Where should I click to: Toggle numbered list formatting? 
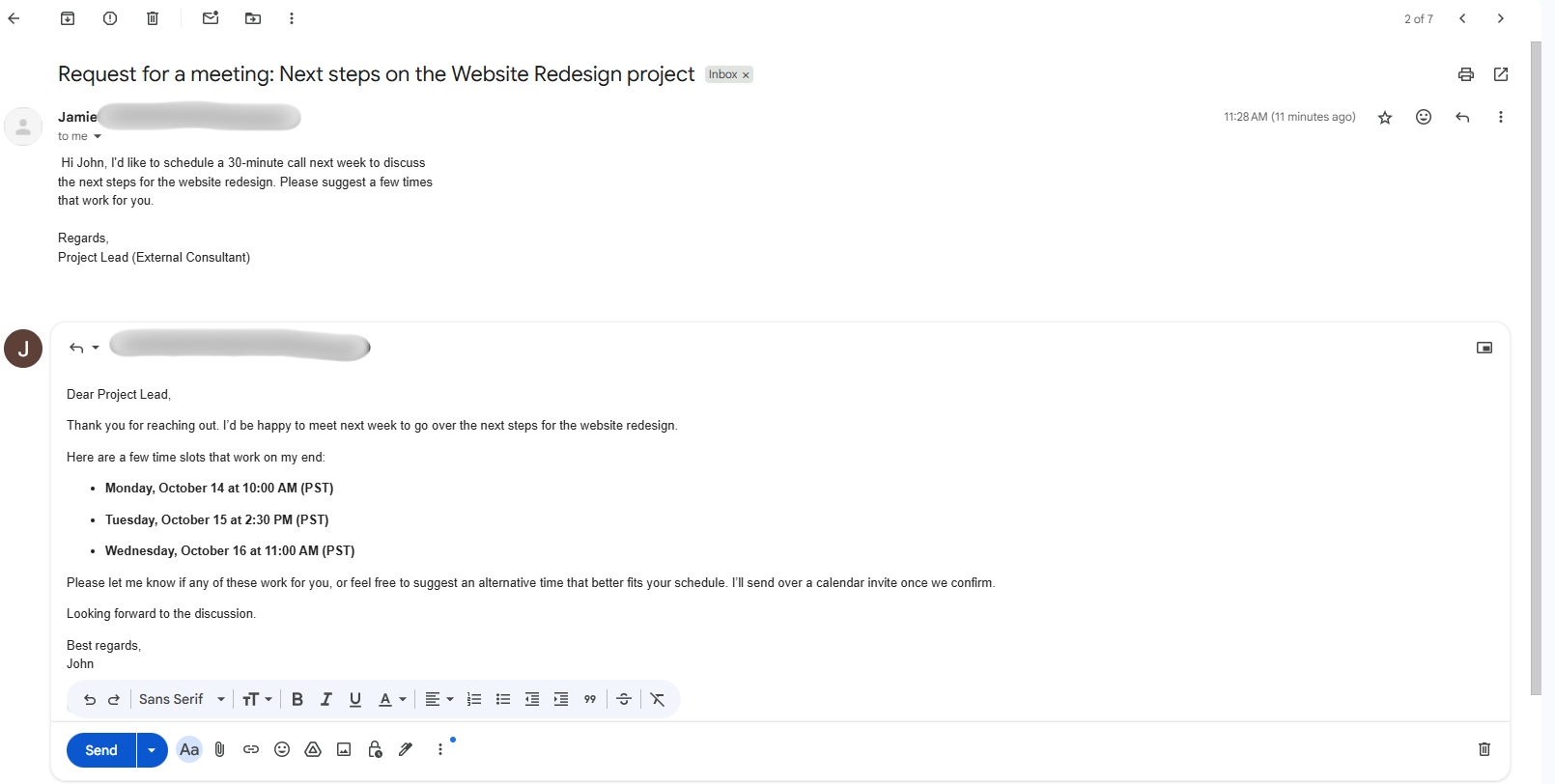click(474, 699)
